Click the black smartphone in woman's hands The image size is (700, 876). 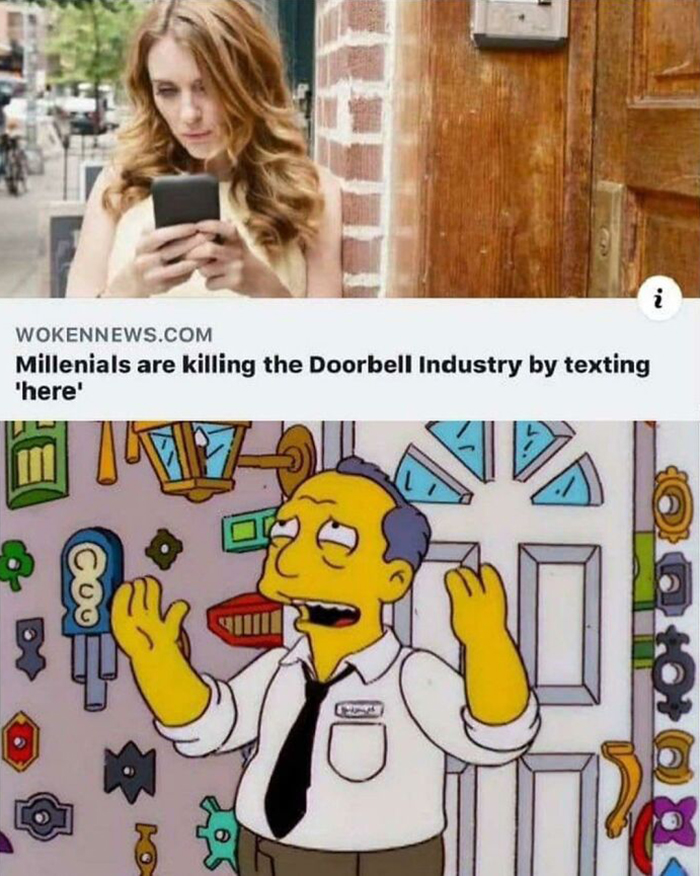(x=185, y=203)
